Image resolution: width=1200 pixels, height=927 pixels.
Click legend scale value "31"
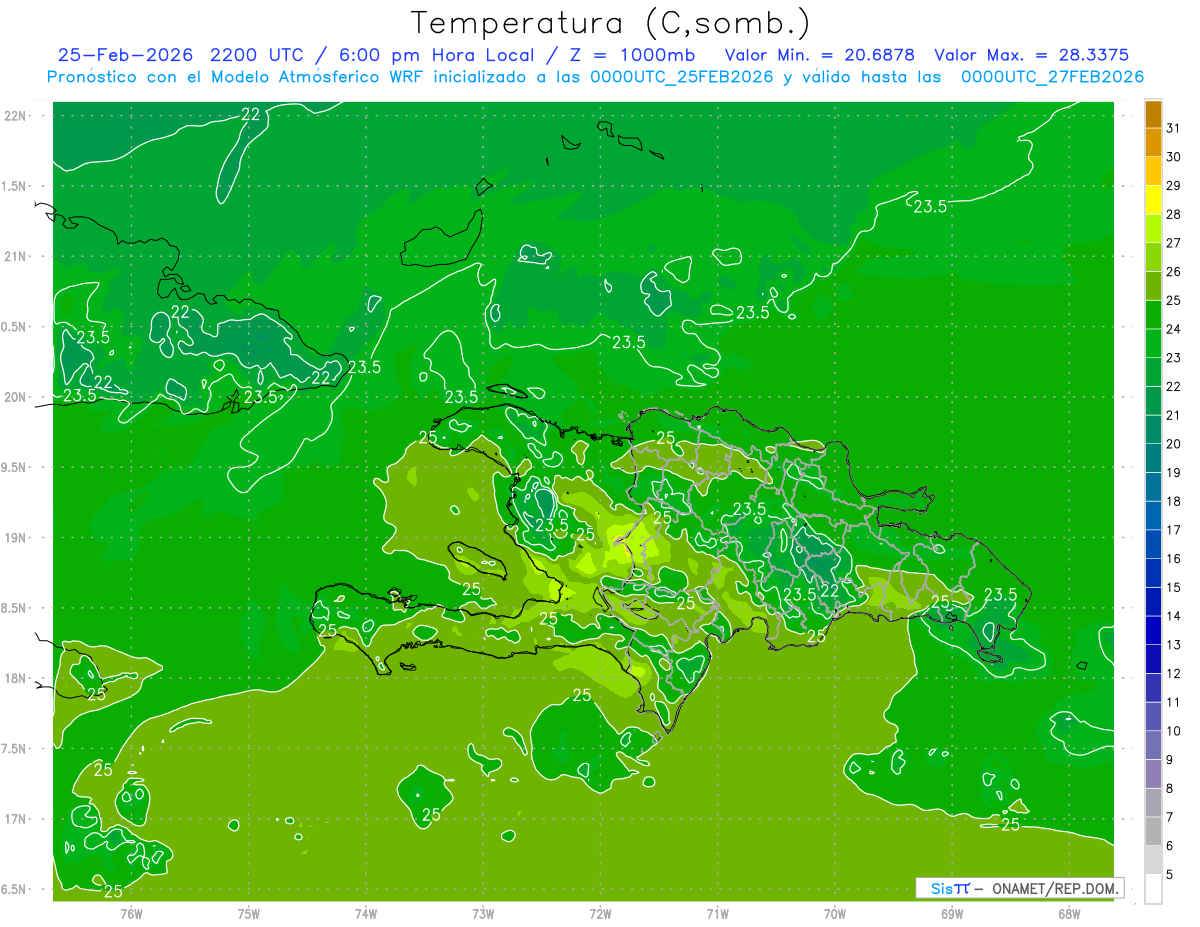(1173, 128)
